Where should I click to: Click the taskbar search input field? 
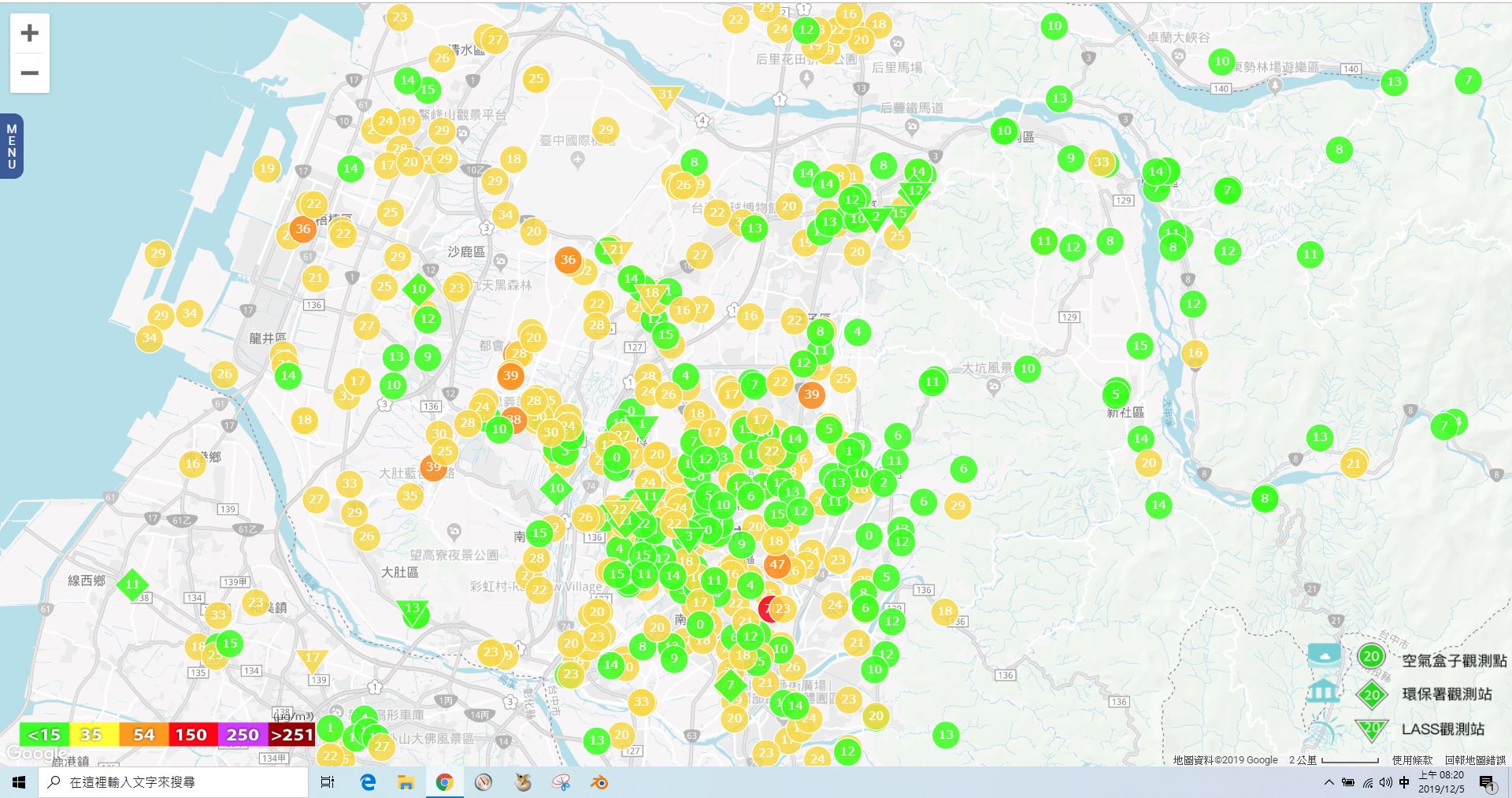pyautogui.click(x=173, y=782)
